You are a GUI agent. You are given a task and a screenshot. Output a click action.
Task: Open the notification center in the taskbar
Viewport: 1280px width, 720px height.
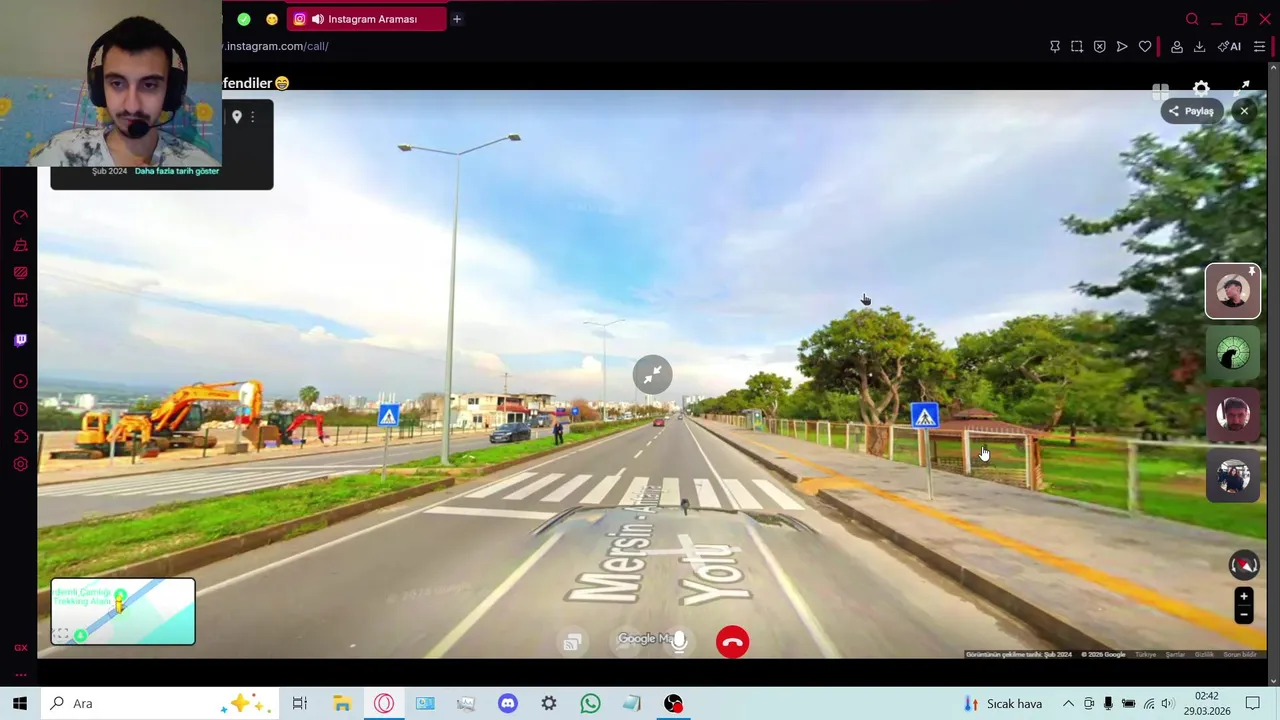pos(1253,704)
